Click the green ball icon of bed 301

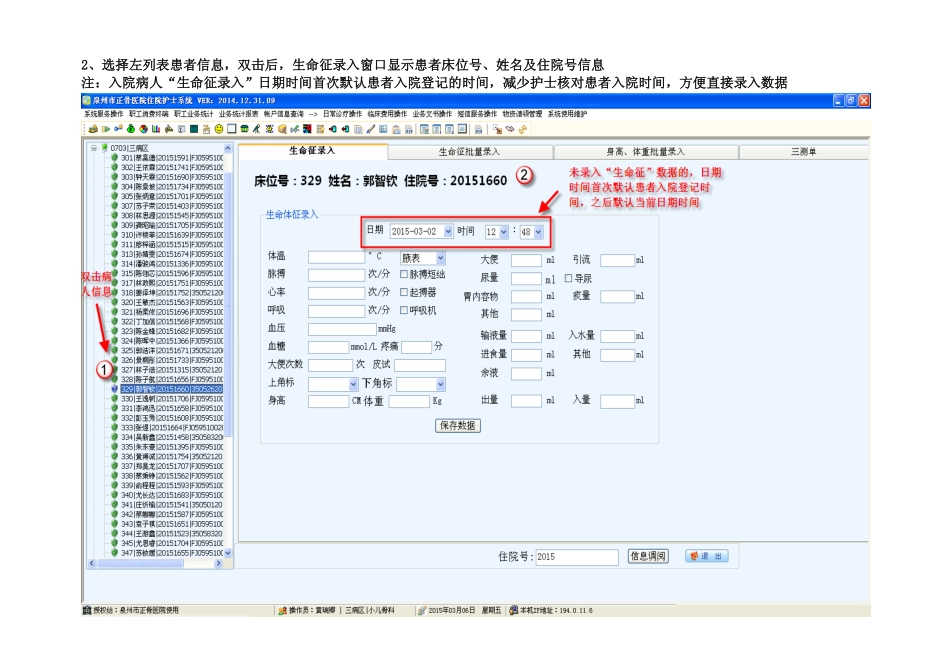pos(114,158)
